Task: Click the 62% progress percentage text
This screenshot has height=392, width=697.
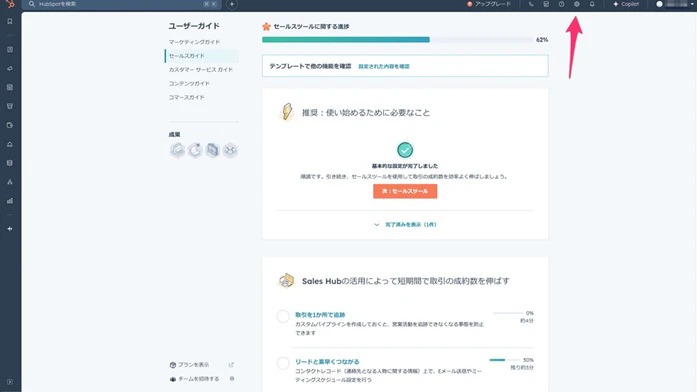Action: 542,40
